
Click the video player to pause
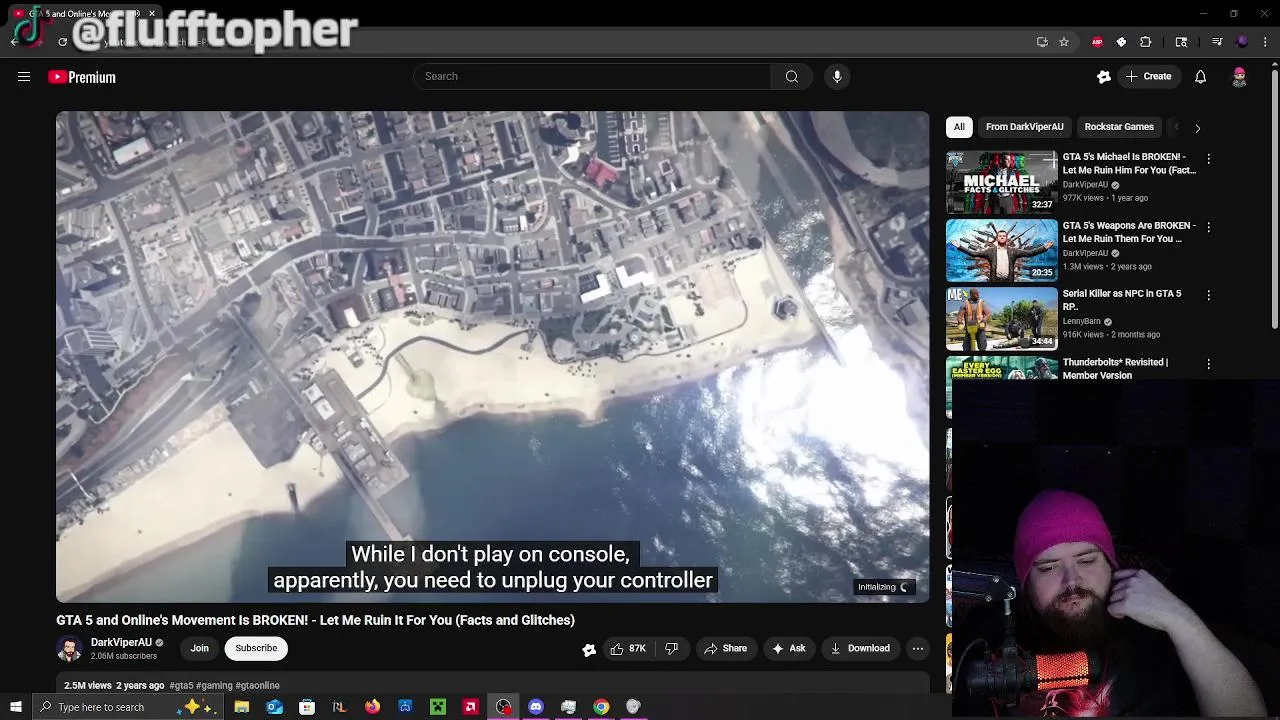pyautogui.click(x=492, y=357)
